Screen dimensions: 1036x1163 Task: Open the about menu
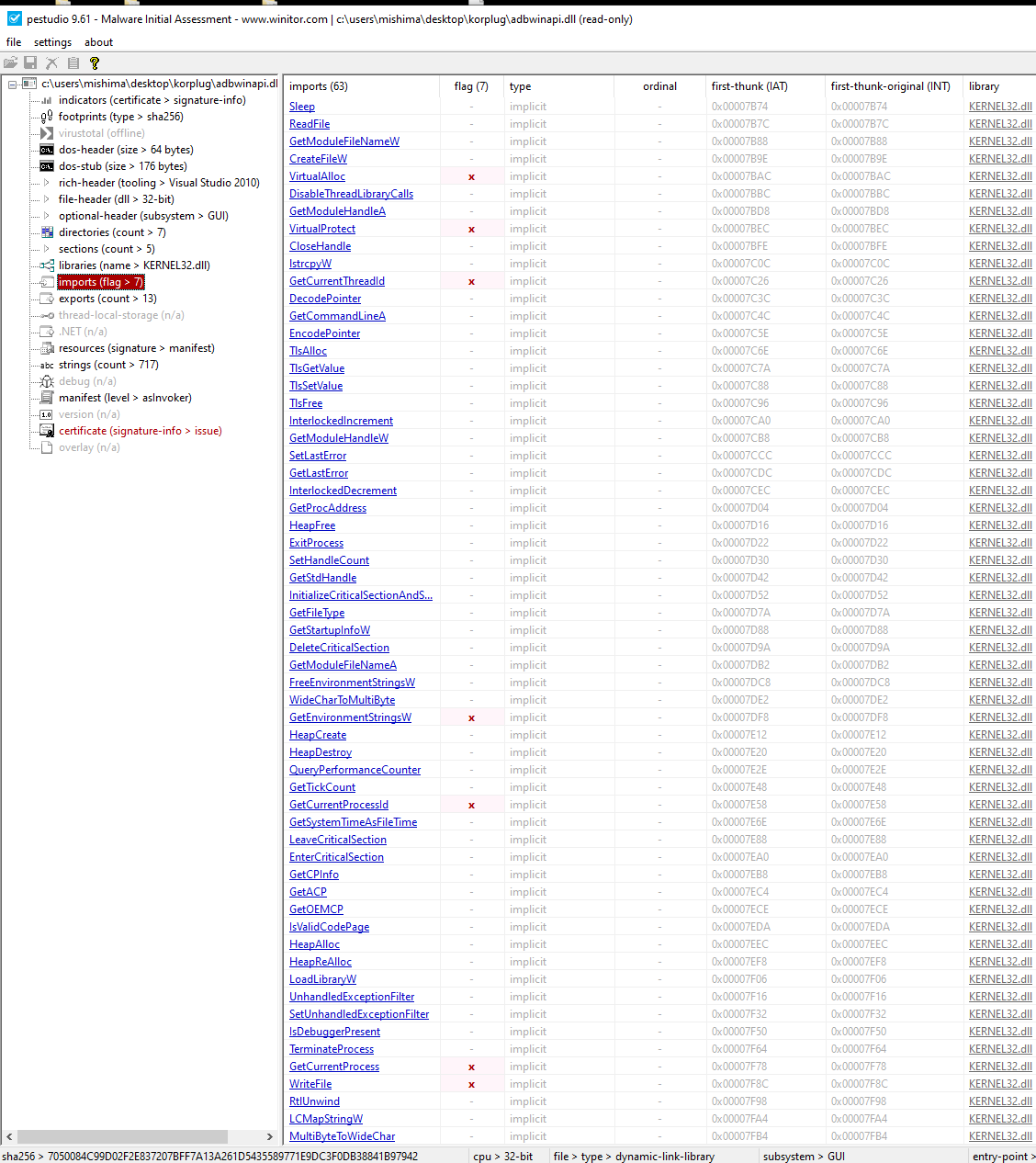(98, 42)
